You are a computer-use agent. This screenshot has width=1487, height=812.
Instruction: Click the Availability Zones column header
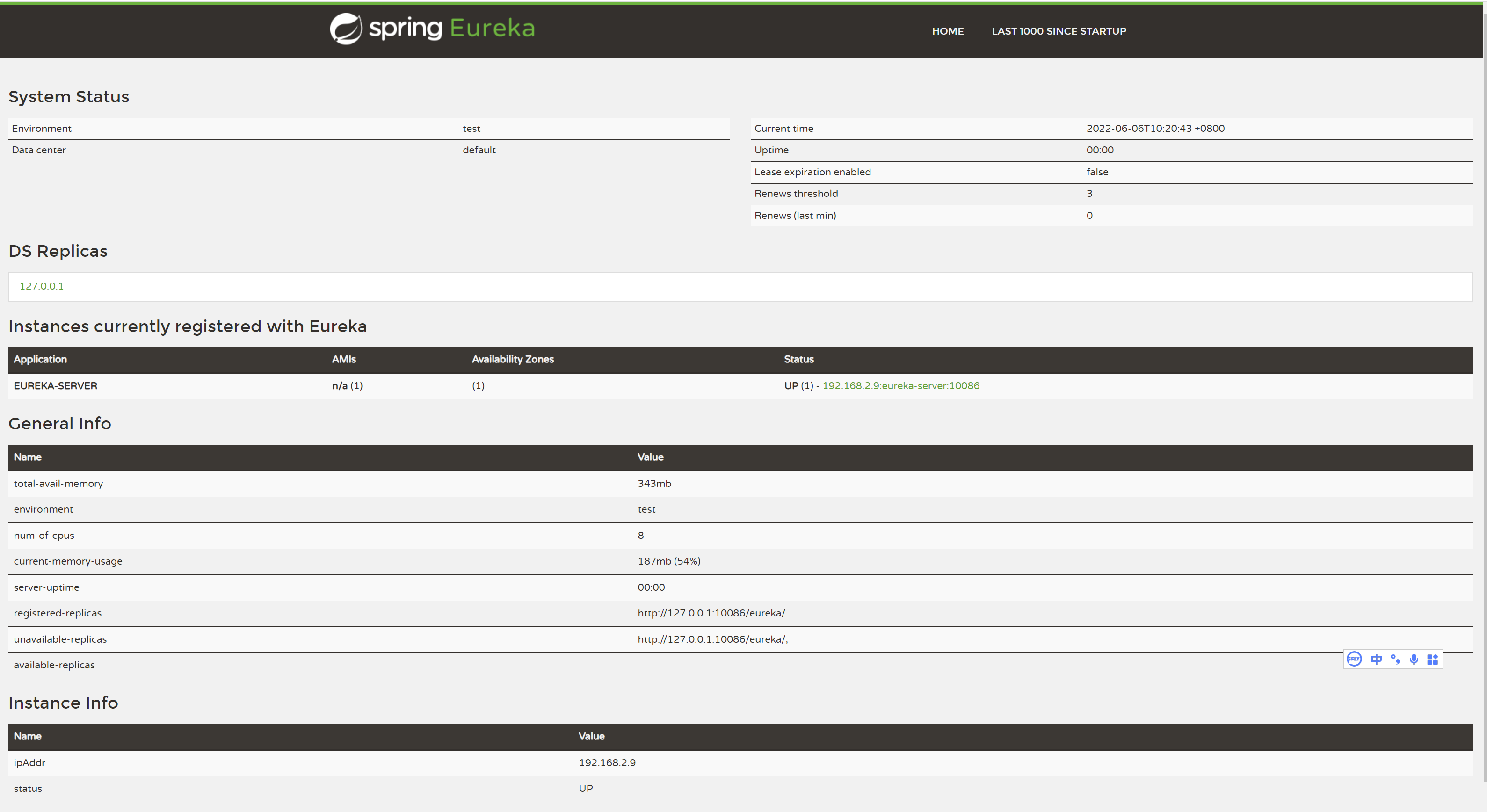(513, 359)
